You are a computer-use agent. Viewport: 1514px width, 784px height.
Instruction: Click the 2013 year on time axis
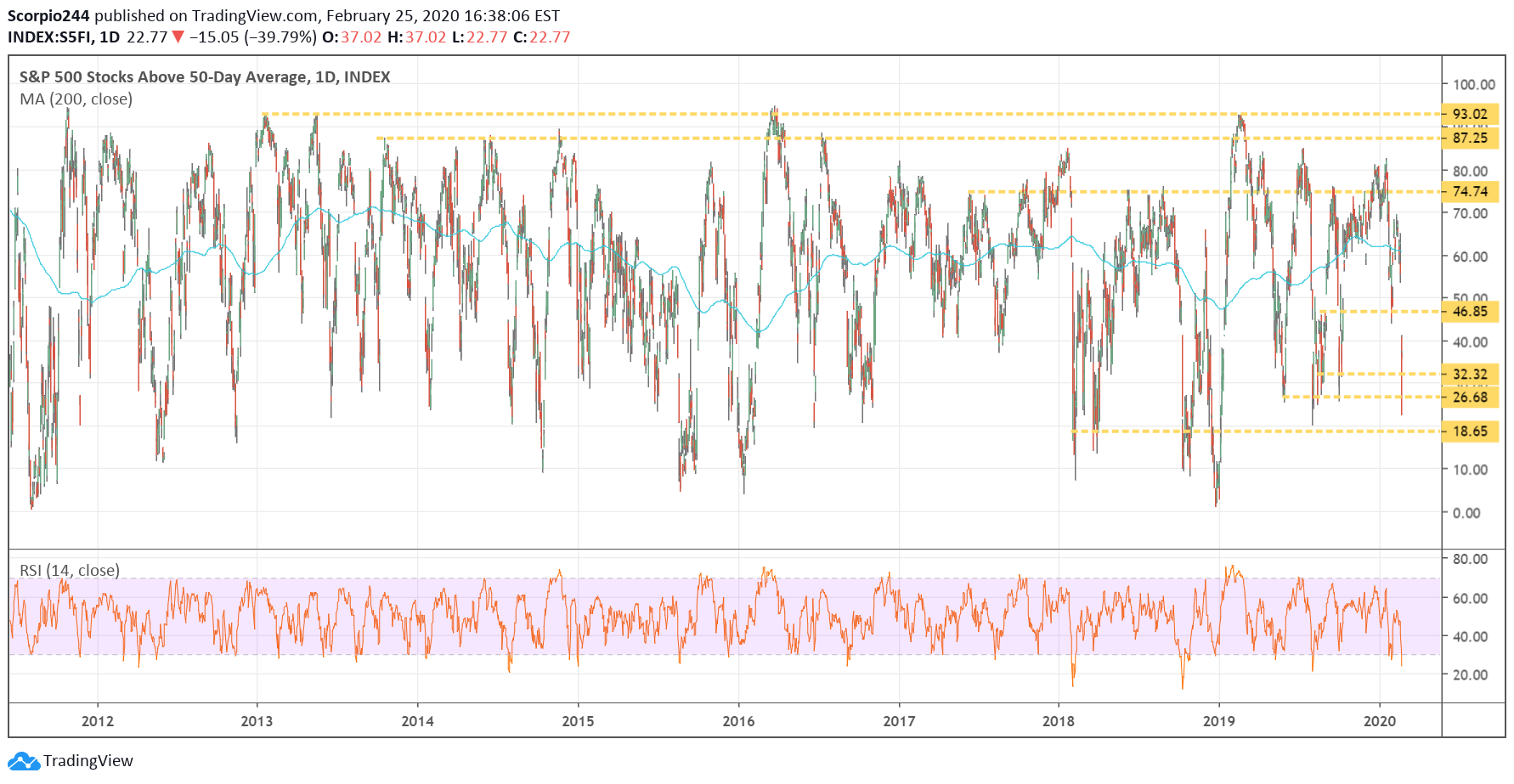point(257,721)
